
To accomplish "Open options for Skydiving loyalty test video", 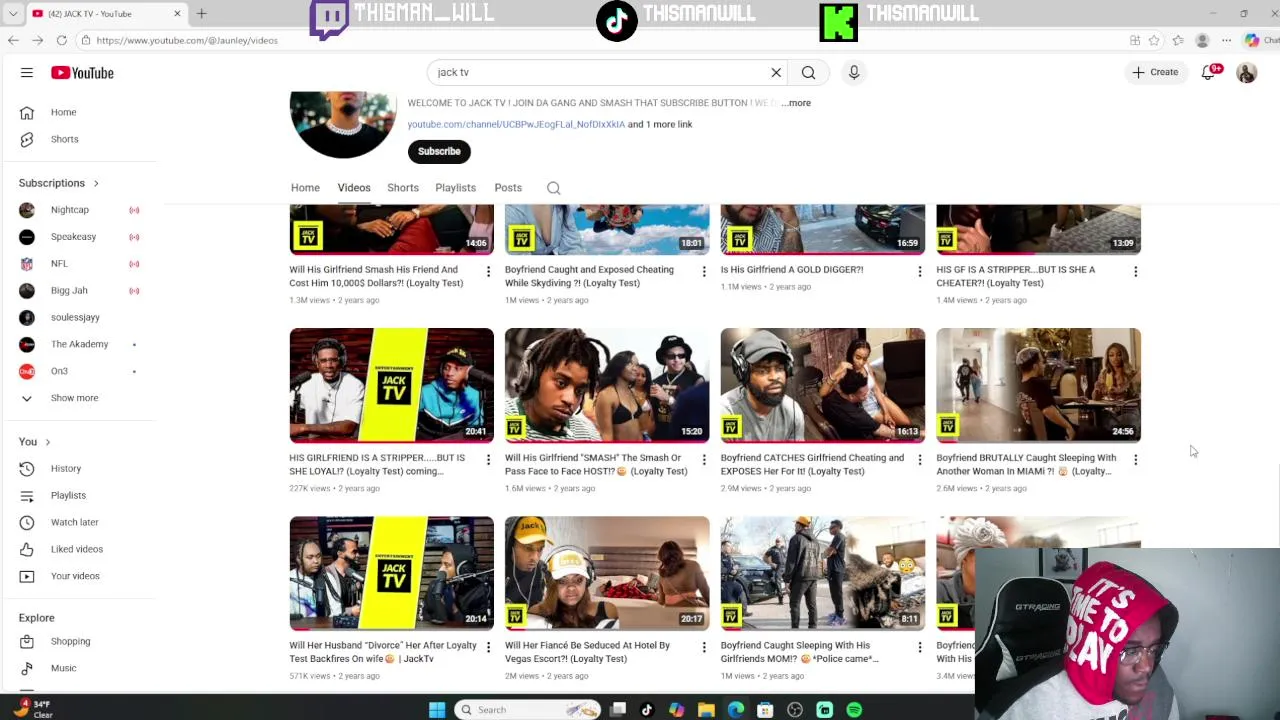I will [704, 271].
